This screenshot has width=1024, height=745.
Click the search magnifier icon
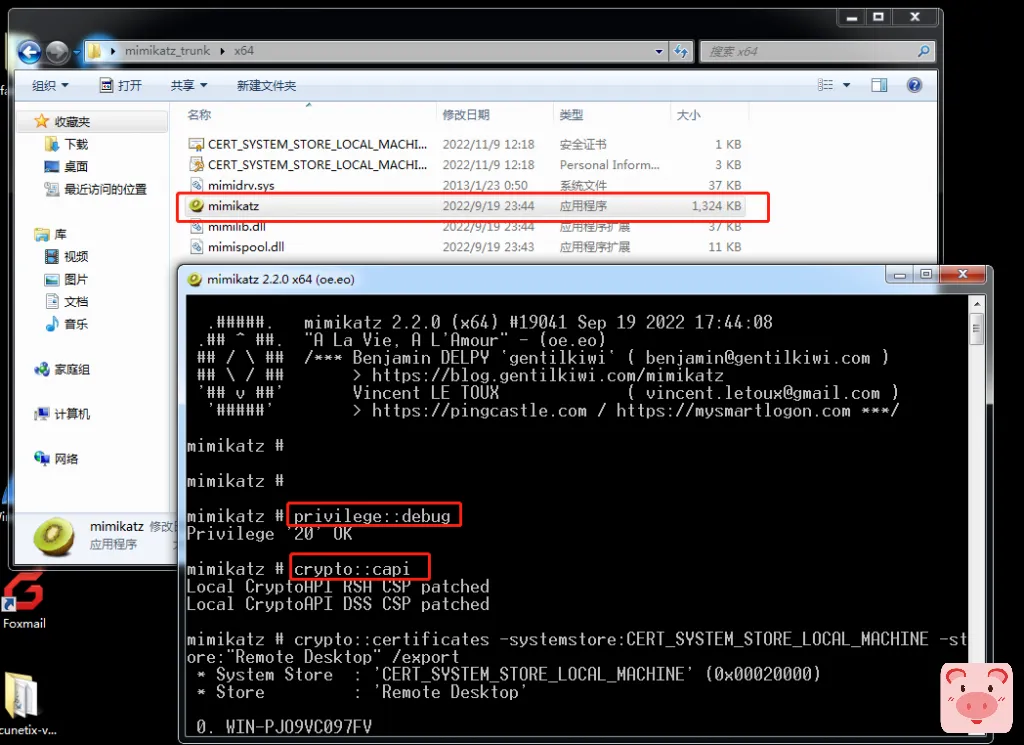click(923, 51)
